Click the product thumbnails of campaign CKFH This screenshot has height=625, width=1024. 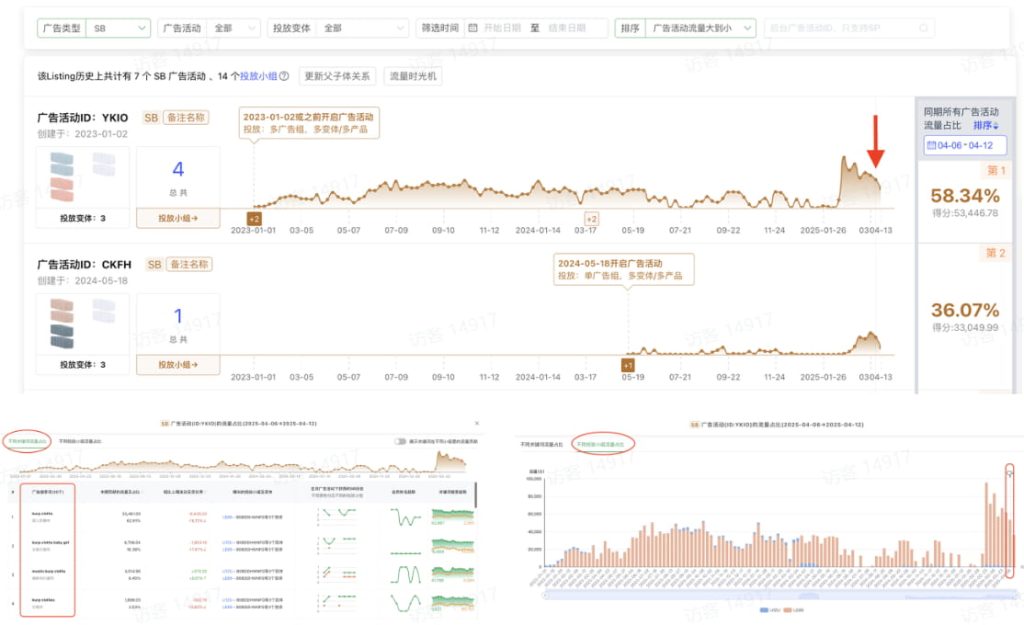pos(82,323)
